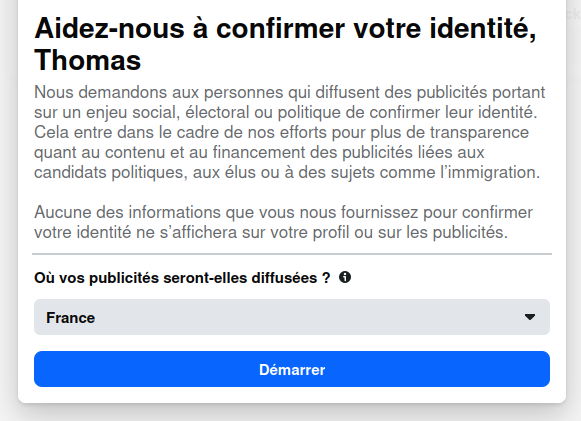Viewport: 581px width, 421px height.
Task: Open the France country dropdown
Action: (x=292, y=317)
